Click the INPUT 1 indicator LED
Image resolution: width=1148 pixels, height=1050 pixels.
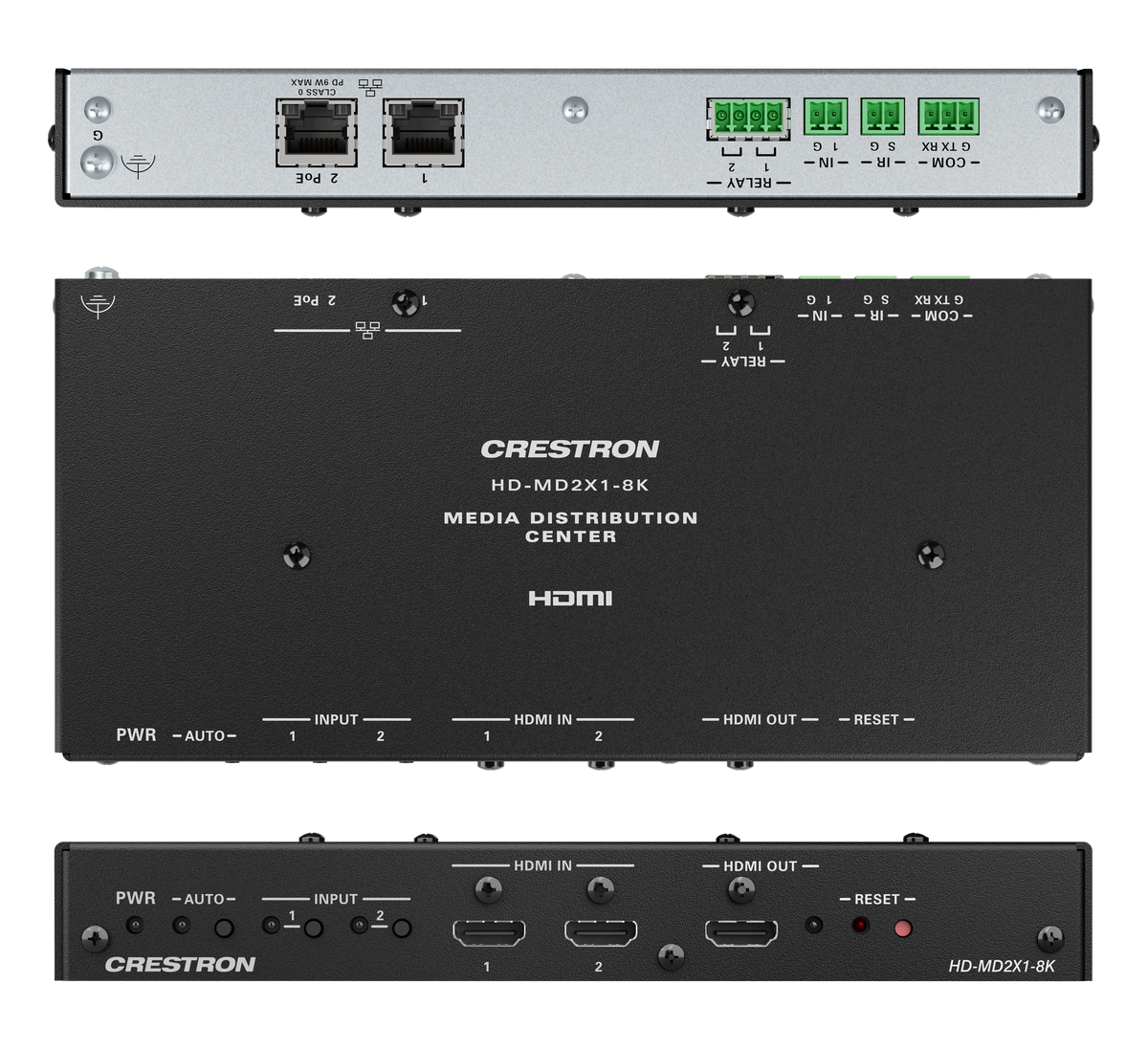272,926
